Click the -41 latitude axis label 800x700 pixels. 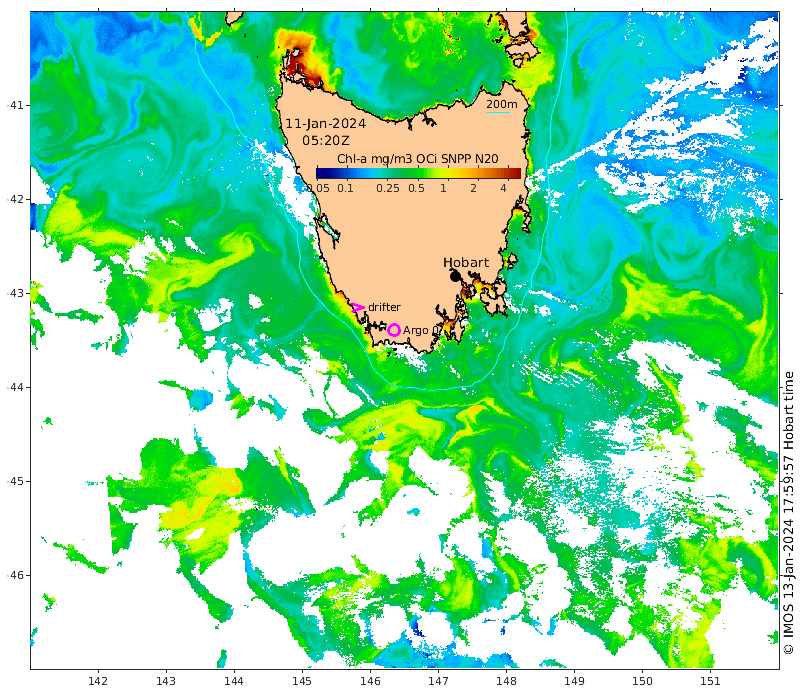15,106
